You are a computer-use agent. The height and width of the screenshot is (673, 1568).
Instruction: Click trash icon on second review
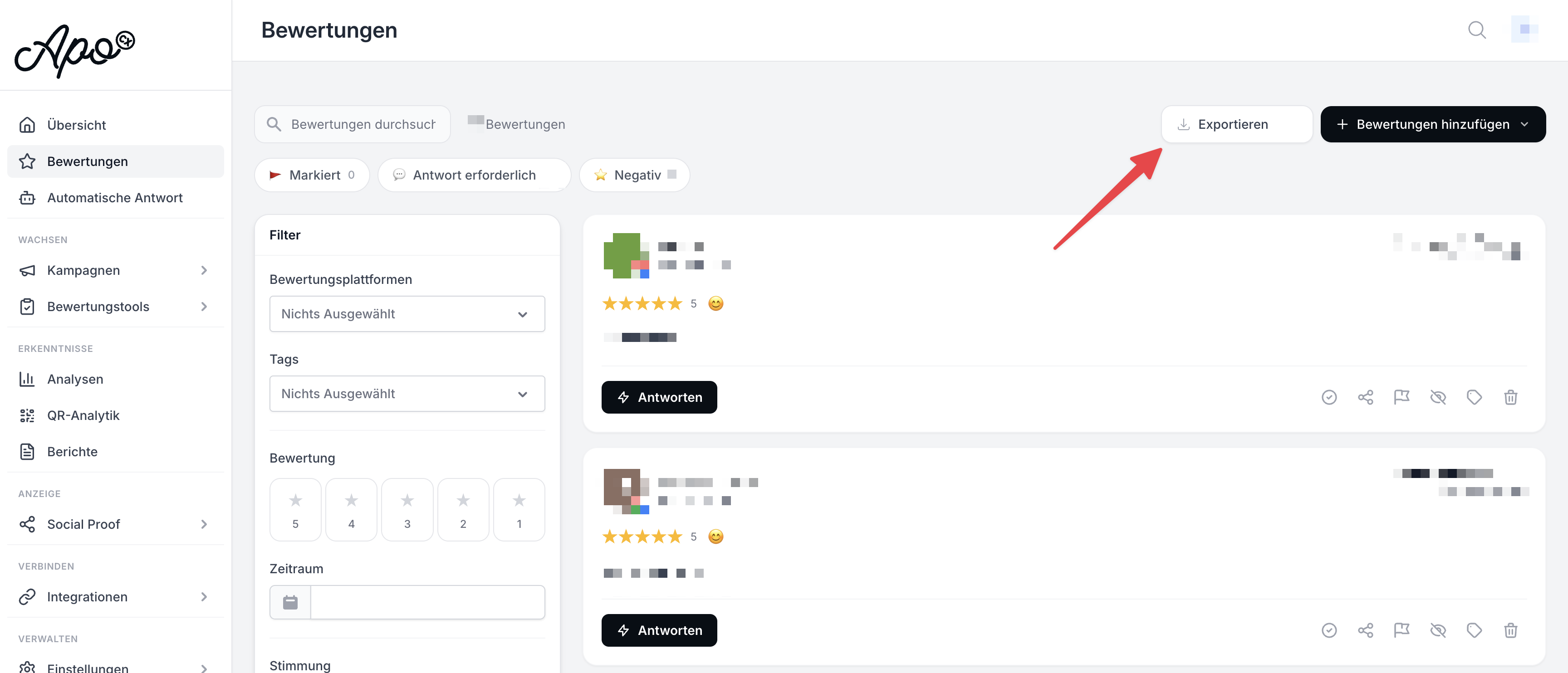point(1510,630)
